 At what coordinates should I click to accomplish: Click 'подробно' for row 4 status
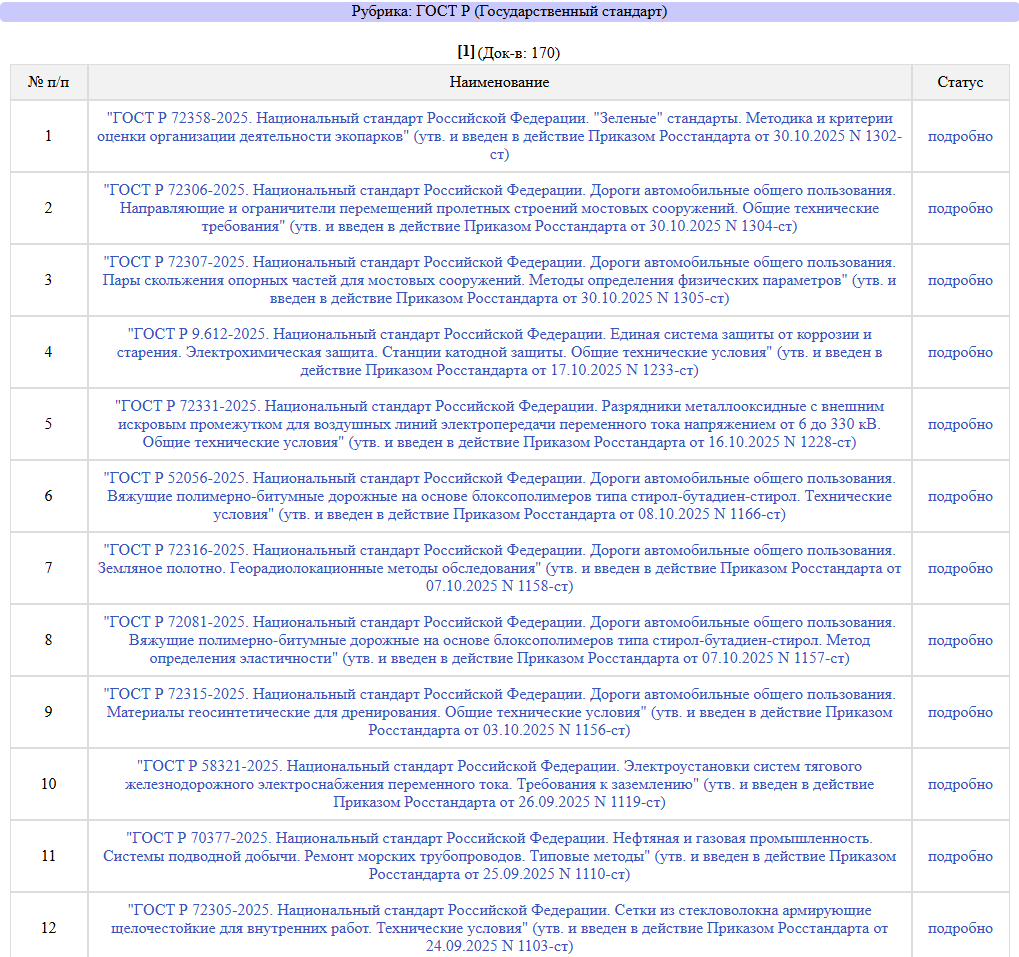tap(960, 352)
